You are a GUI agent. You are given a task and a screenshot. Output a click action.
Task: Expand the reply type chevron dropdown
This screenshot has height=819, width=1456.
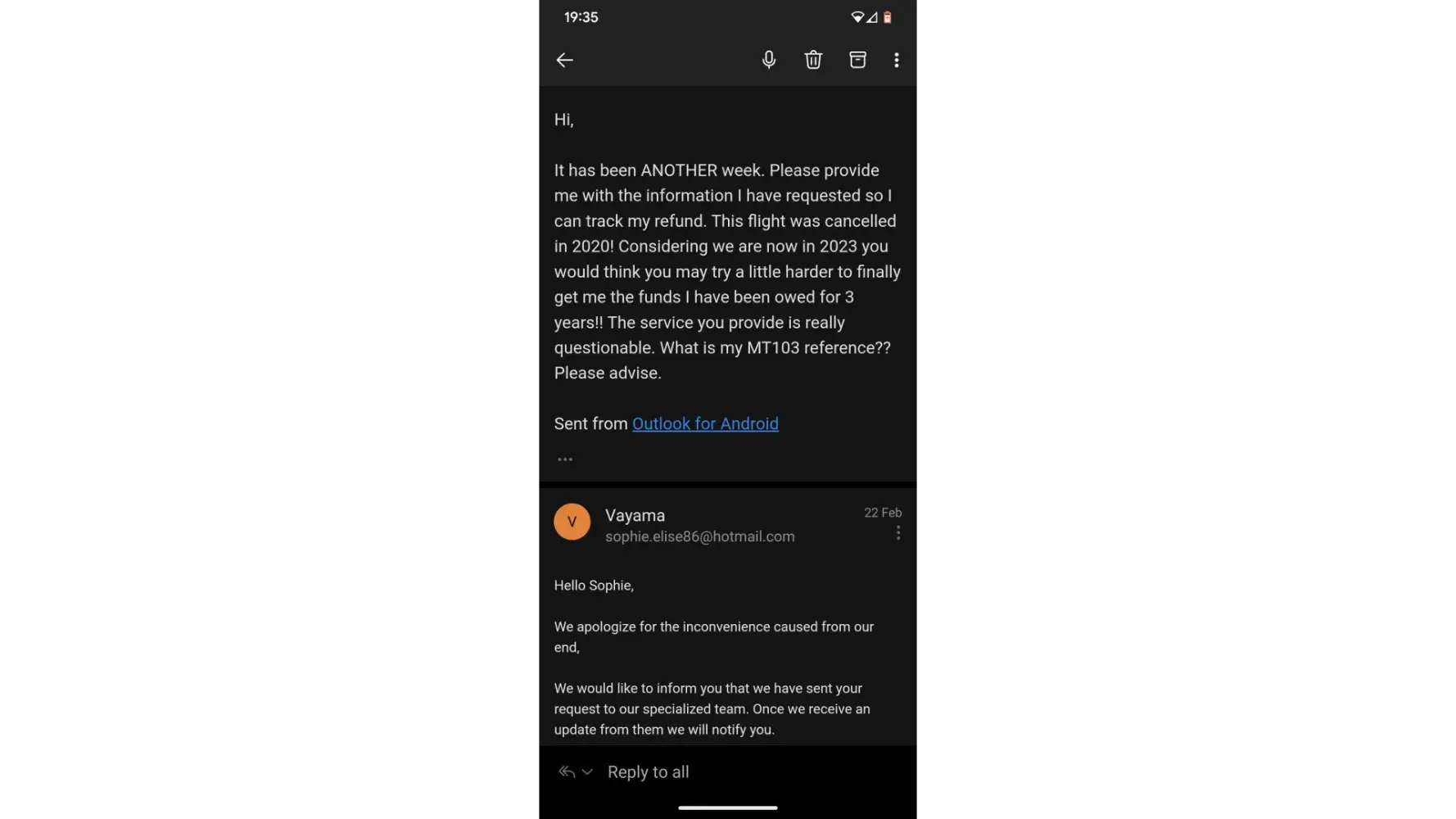(587, 771)
